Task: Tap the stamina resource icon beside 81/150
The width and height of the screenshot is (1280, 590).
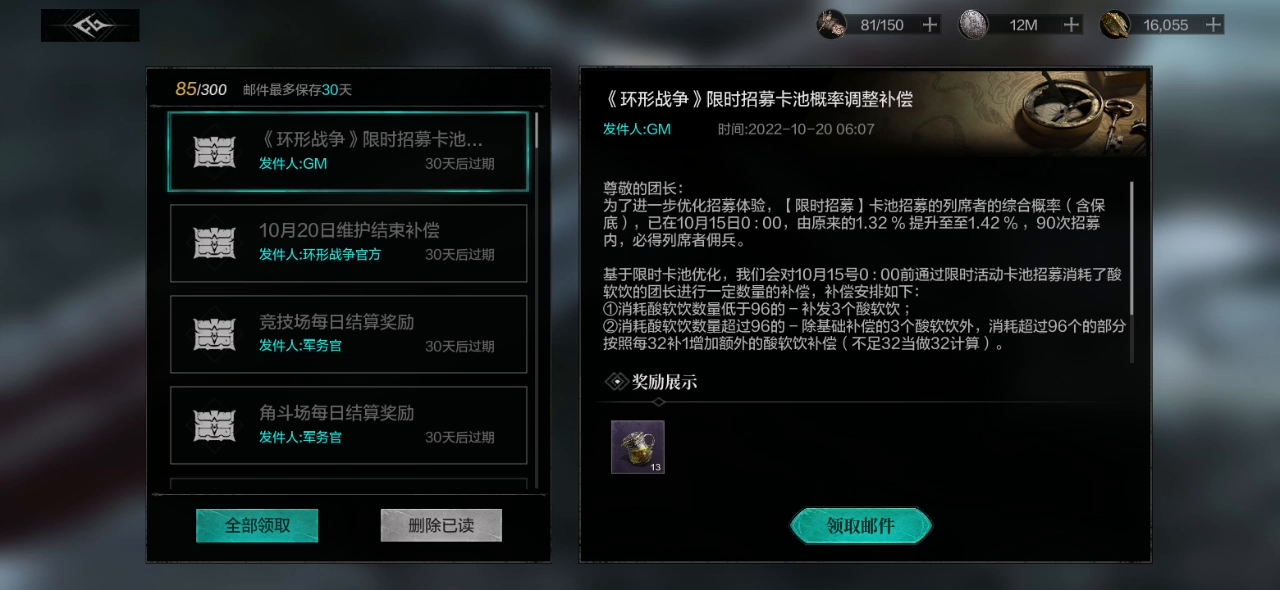Action: coord(832,24)
